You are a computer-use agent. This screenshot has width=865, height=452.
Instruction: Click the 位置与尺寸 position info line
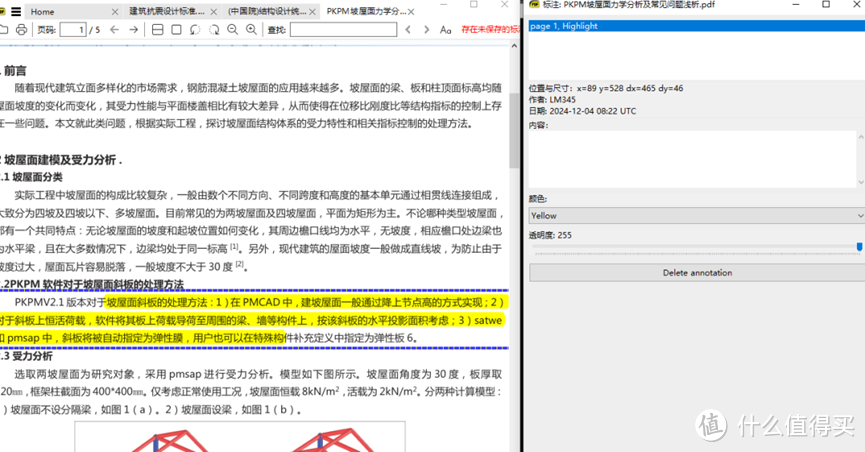(x=606, y=88)
